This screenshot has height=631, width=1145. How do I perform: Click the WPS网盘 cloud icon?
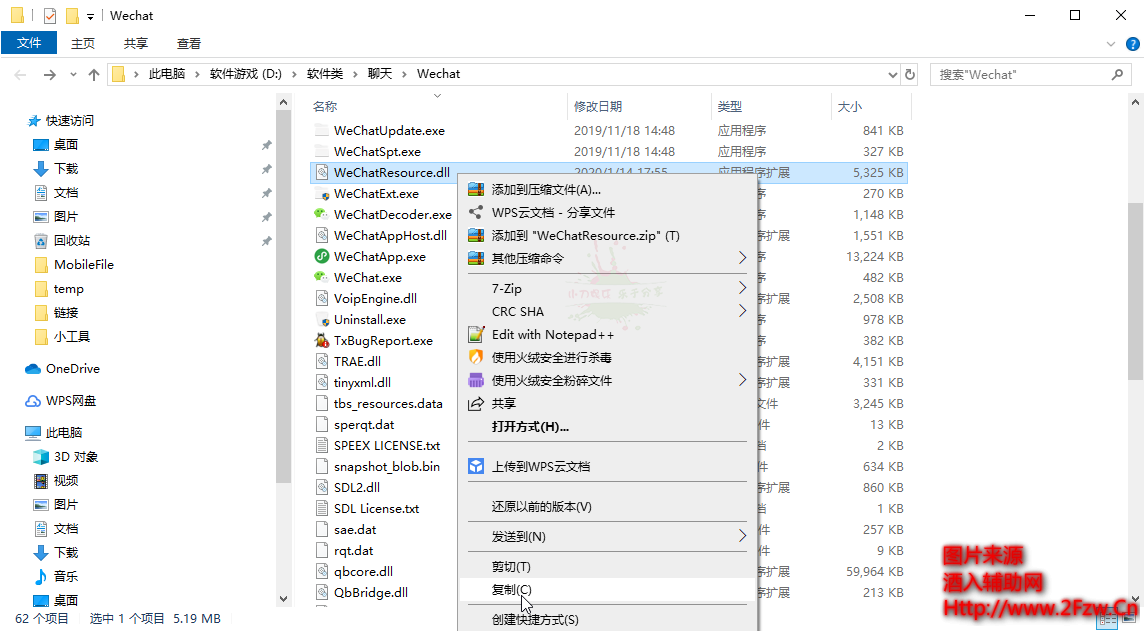tap(33, 401)
